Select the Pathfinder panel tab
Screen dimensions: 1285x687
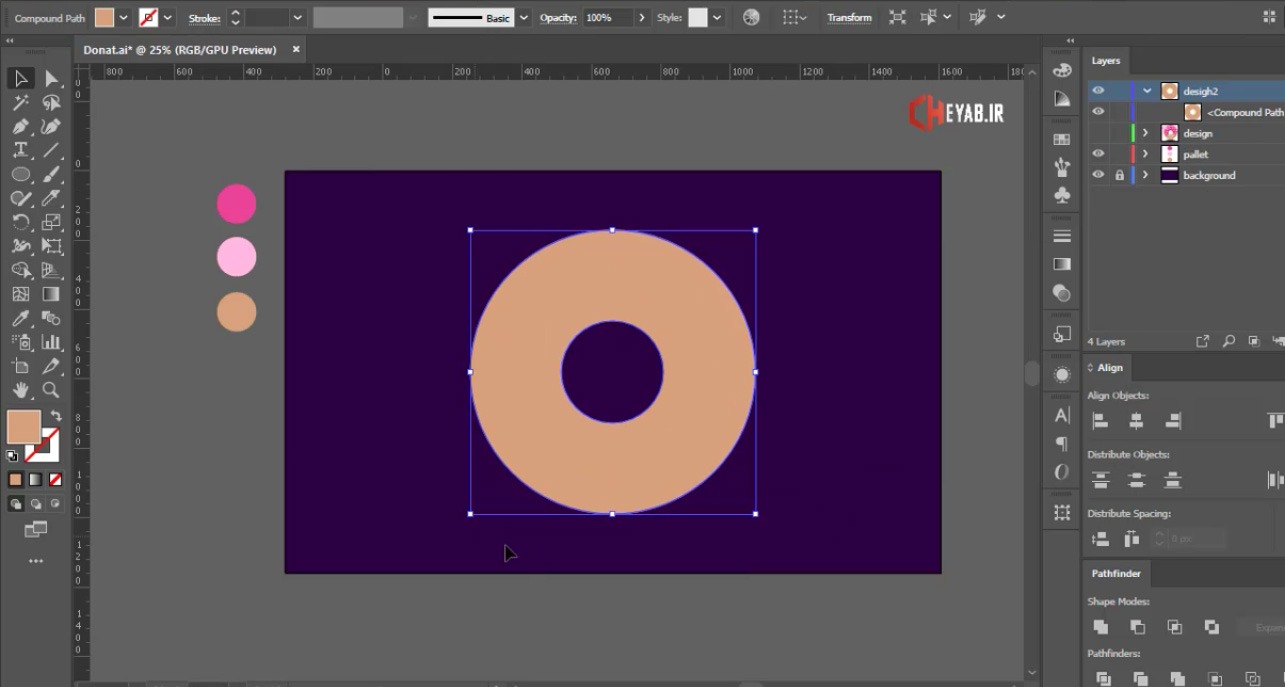1116,574
